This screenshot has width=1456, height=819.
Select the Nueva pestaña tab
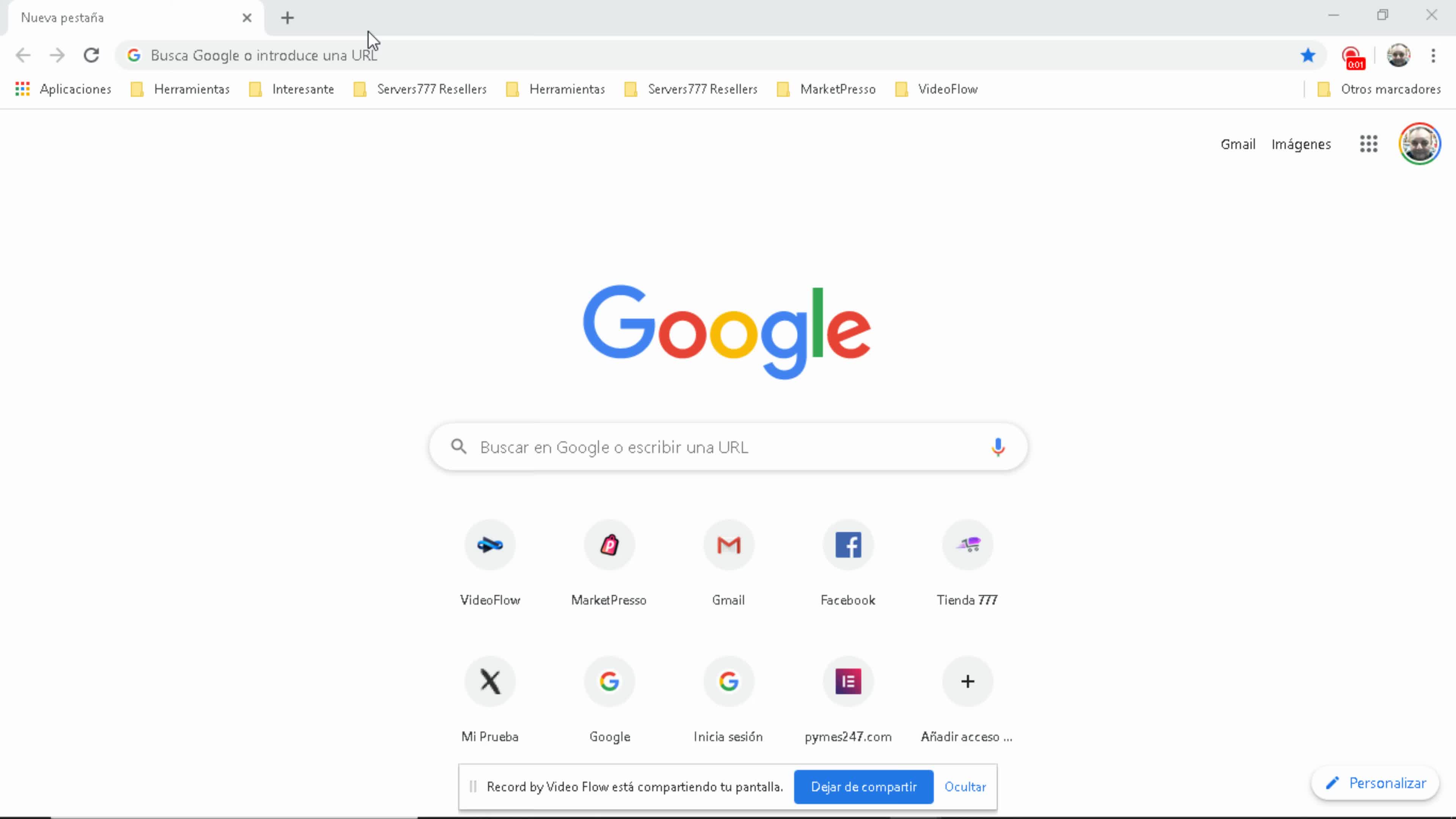(136, 18)
